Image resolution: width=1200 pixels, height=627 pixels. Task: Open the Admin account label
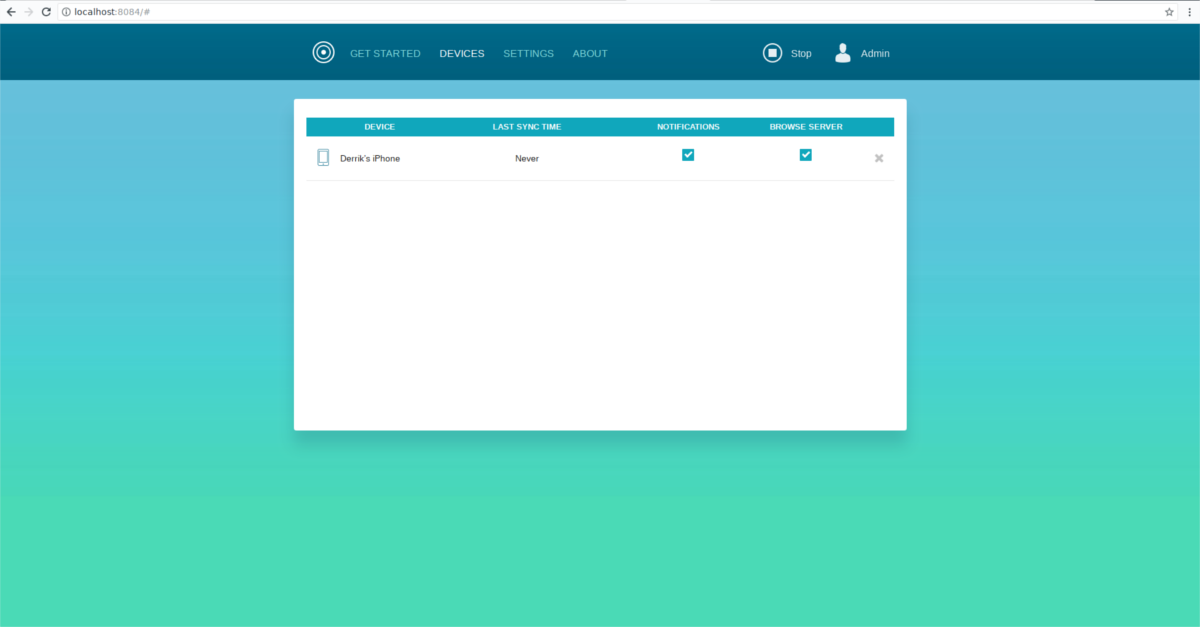click(875, 54)
